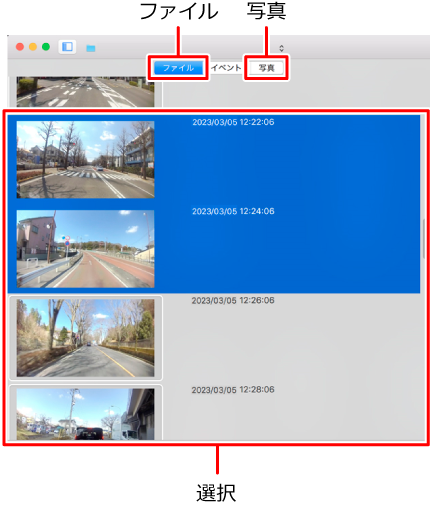Select the partial thumbnail at list top
Screen dimensions: 432x510
pyautogui.click(x=85, y=92)
